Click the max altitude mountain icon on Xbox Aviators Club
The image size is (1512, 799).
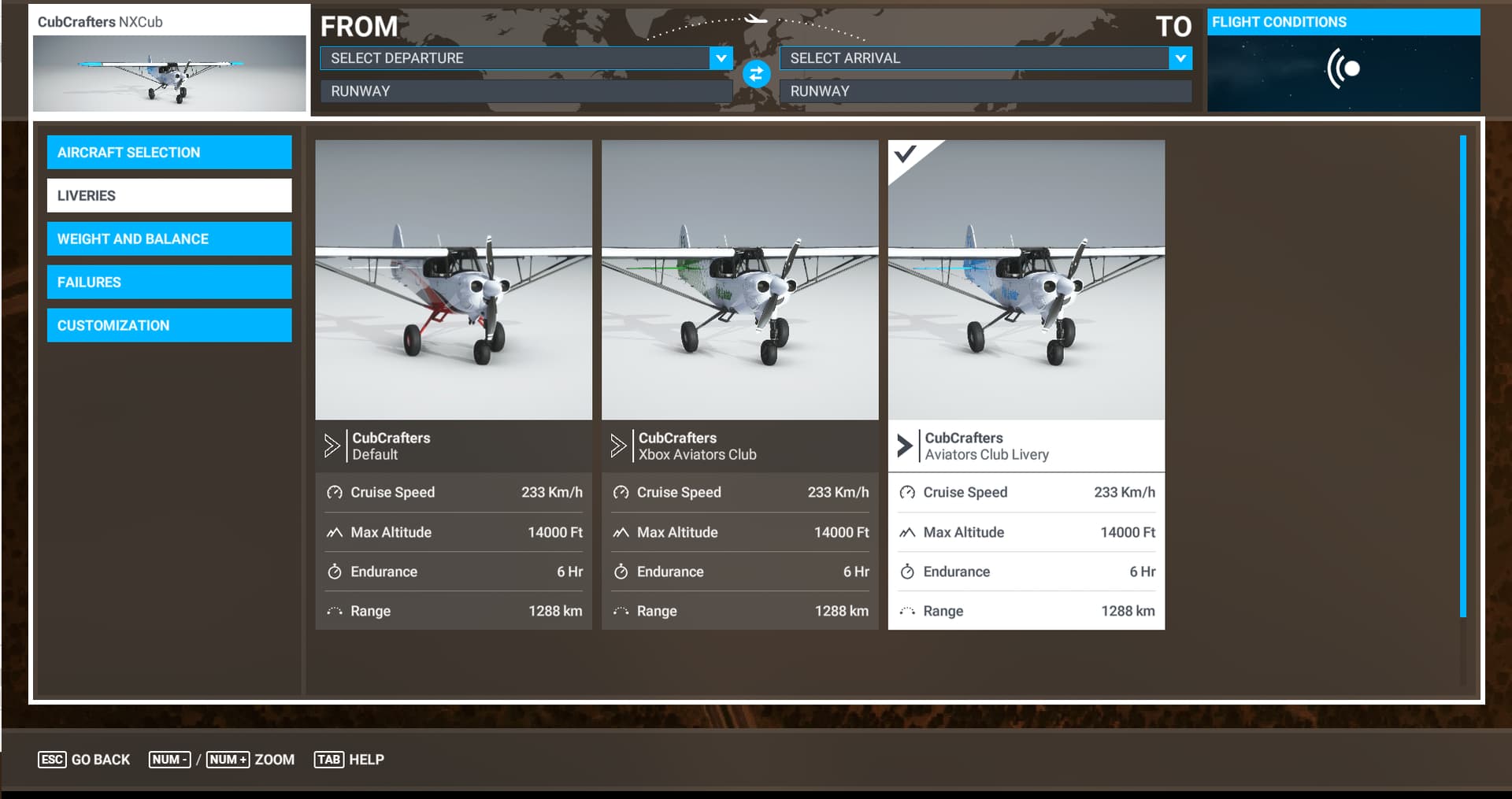click(620, 532)
